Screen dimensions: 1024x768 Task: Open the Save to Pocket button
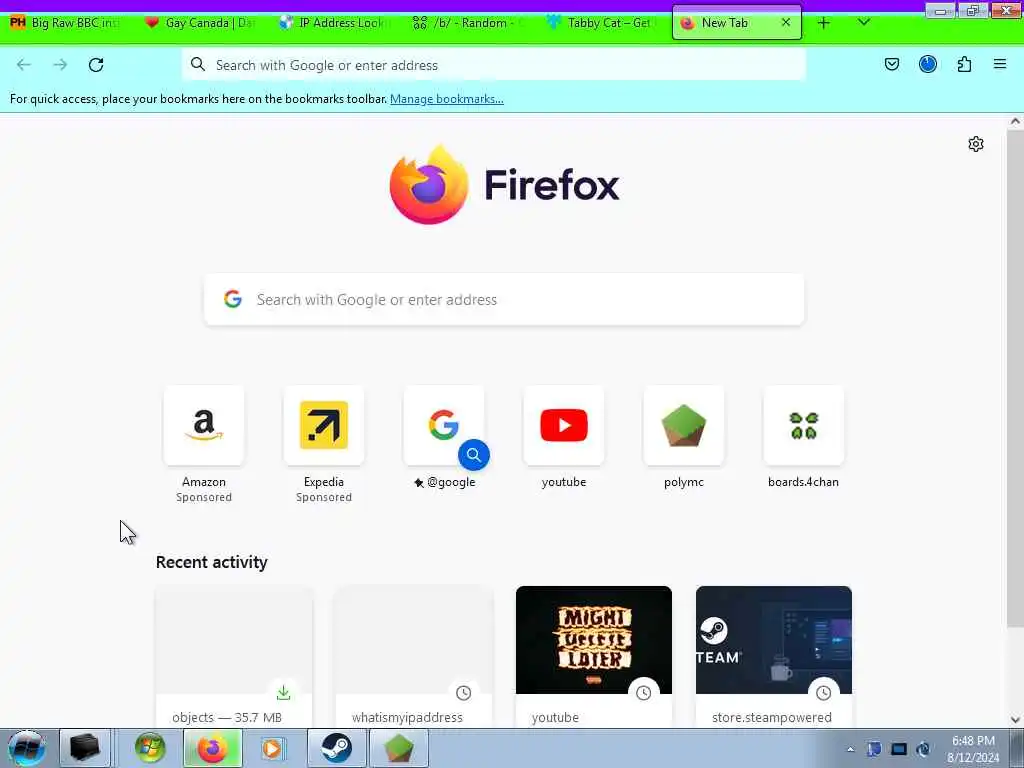pyautogui.click(x=891, y=64)
